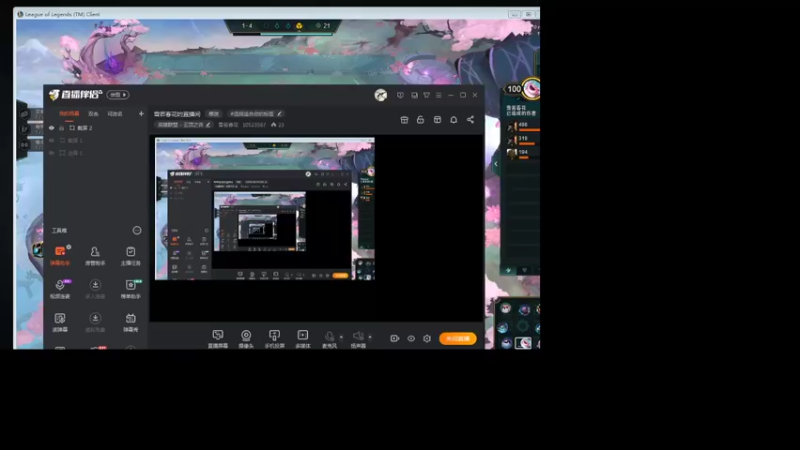Open the 多人连麦 download tool
Viewport: 800px width, 450px height.
tap(95, 289)
